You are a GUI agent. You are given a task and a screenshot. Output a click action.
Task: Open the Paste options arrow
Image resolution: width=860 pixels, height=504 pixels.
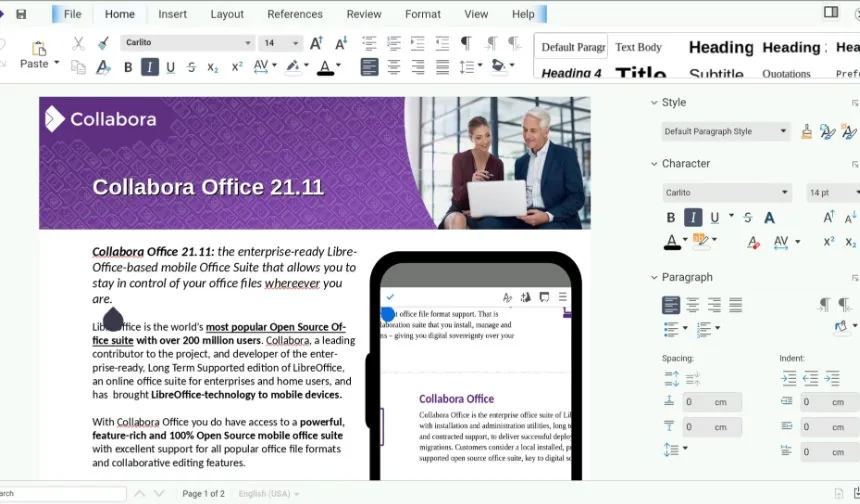tap(56, 64)
